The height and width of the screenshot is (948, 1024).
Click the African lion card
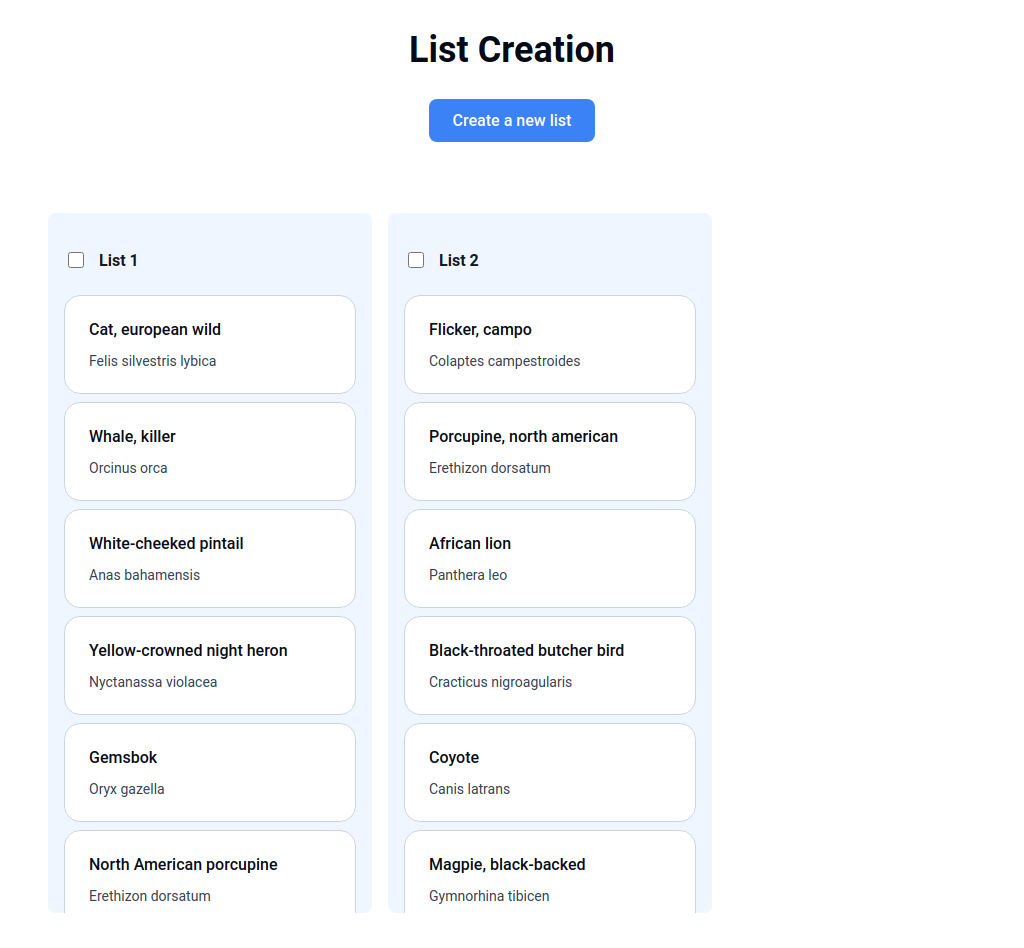click(x=549, y=558)
